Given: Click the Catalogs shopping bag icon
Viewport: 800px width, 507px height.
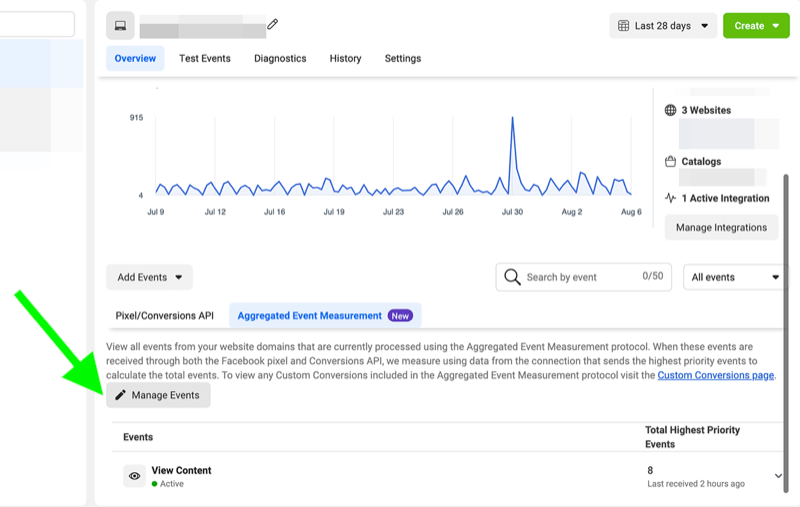Looking at the screenshot, I should 670,162.
